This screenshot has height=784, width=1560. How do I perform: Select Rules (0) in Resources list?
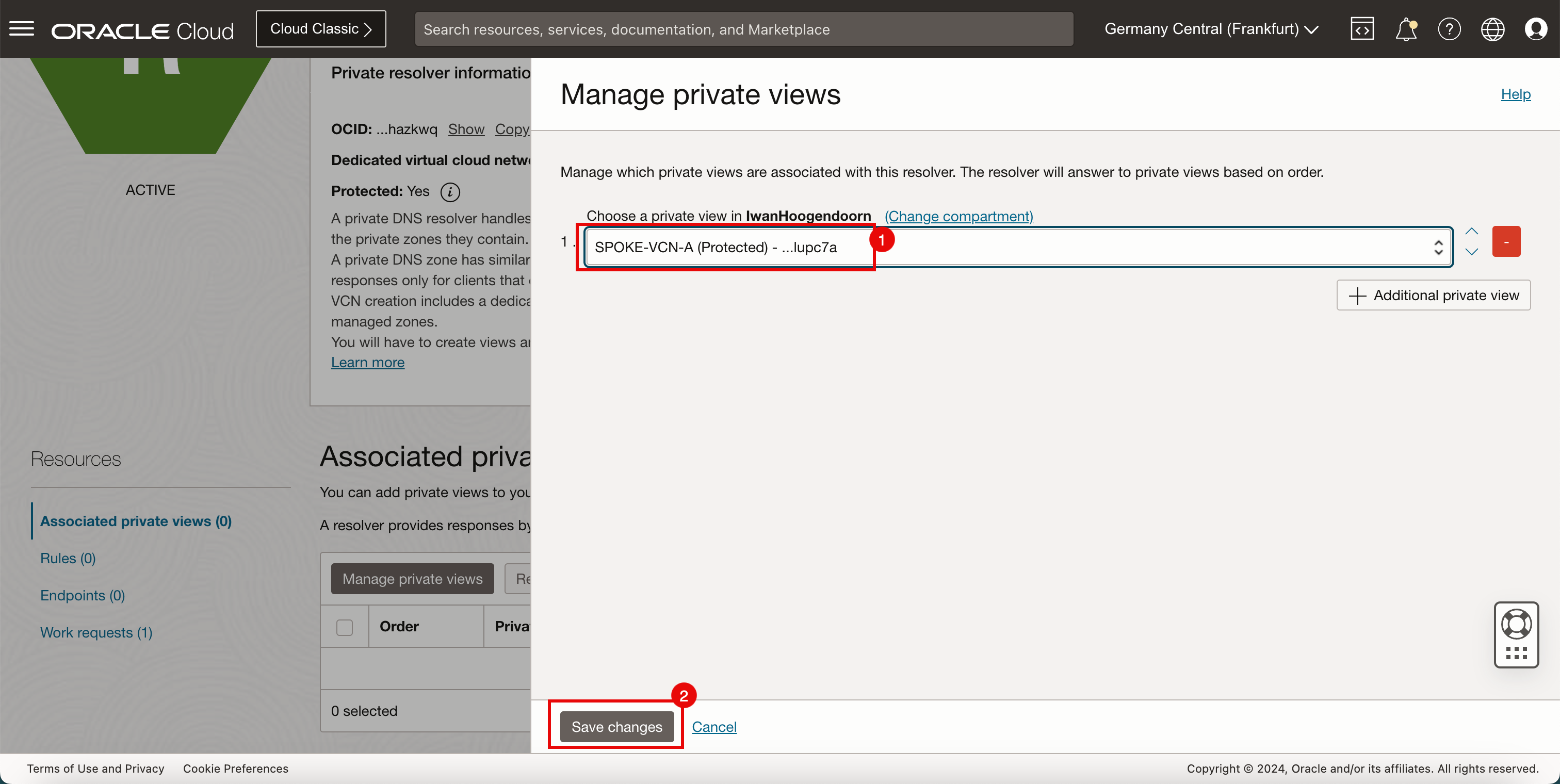coord(68,558)
